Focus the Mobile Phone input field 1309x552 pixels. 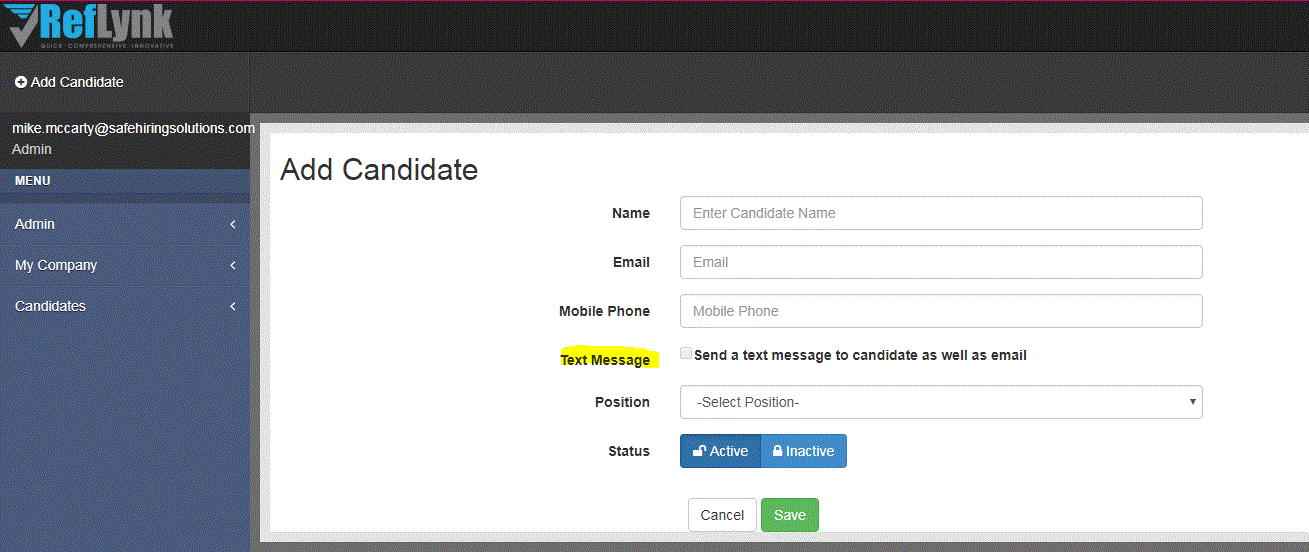point(941,311)
